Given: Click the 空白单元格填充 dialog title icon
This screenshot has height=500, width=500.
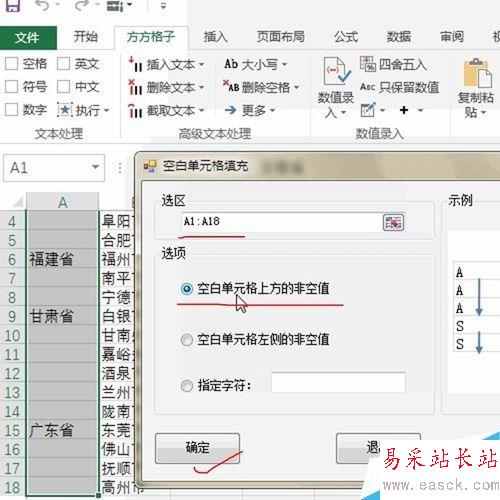Looking at the screenshot, I should pyautogui.click(x=149, y=166).
